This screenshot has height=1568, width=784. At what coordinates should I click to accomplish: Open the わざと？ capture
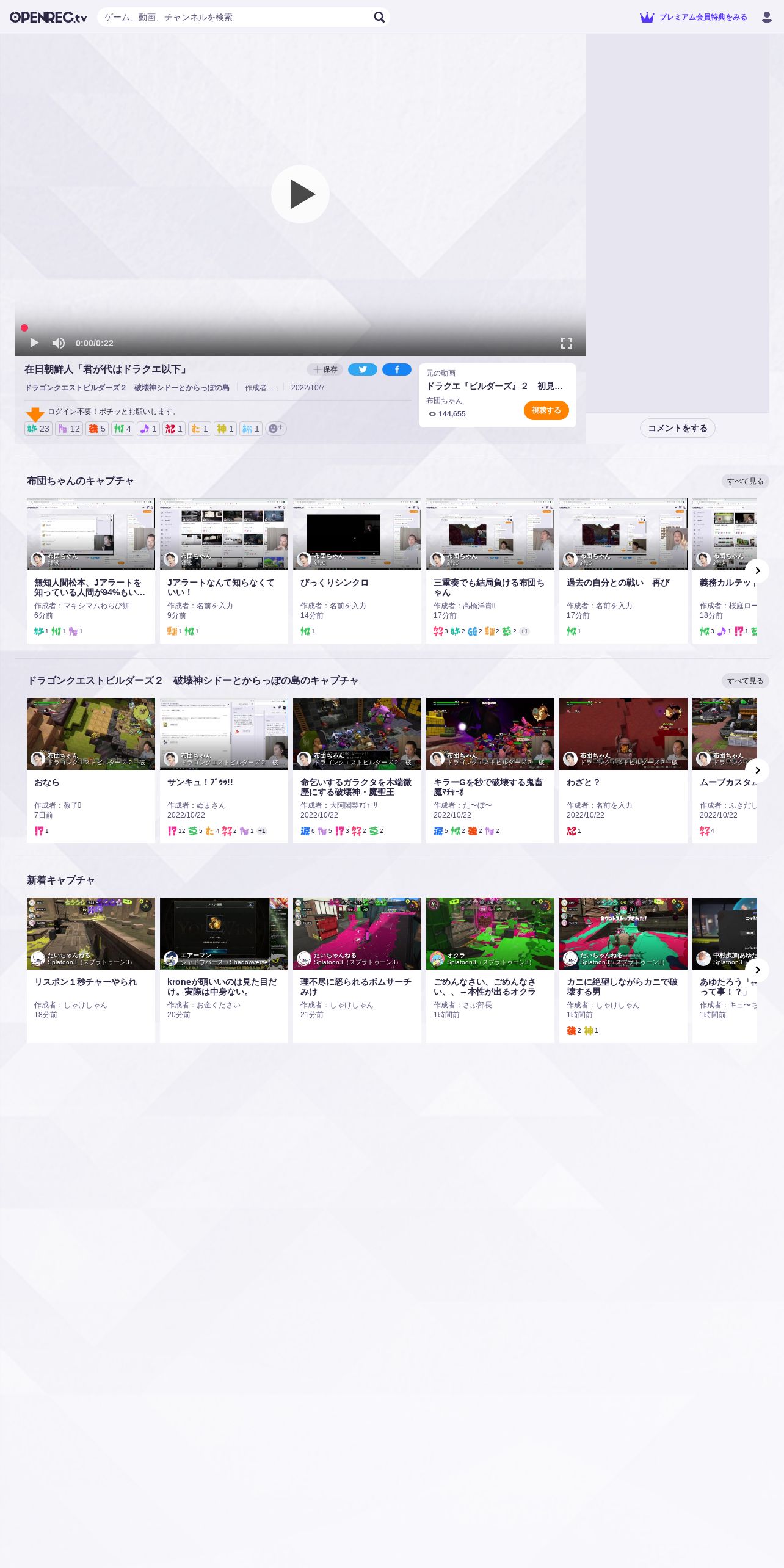tap(583, 782)
